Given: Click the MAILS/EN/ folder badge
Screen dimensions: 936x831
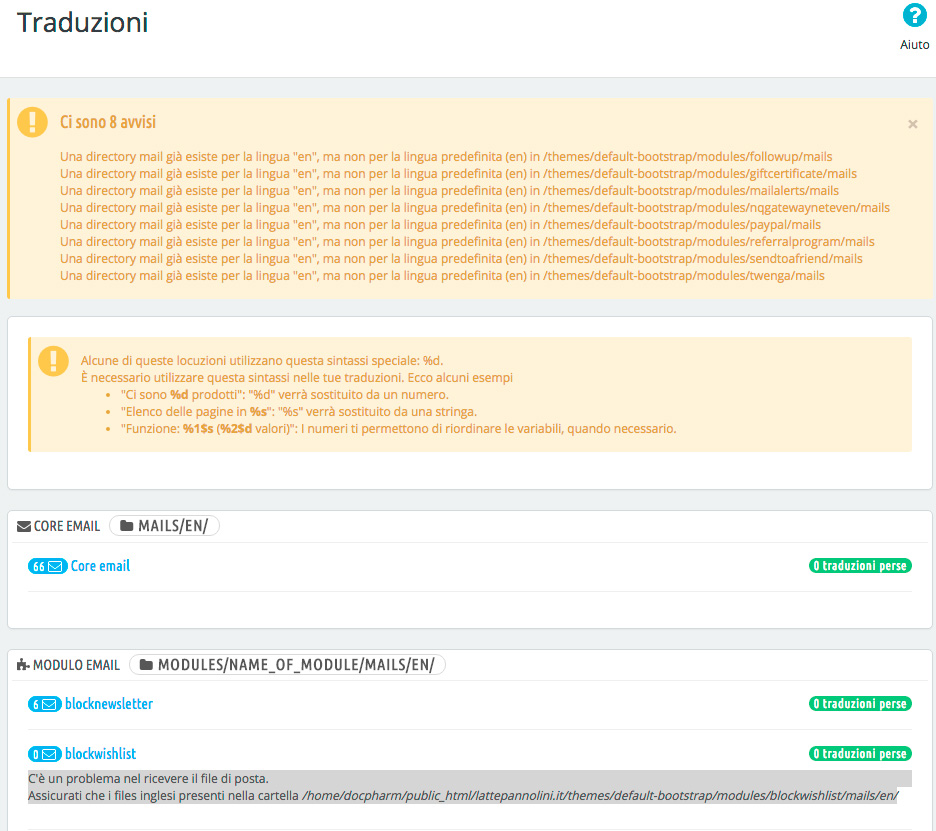Looking at the screenshot, I should coord(165,526).
